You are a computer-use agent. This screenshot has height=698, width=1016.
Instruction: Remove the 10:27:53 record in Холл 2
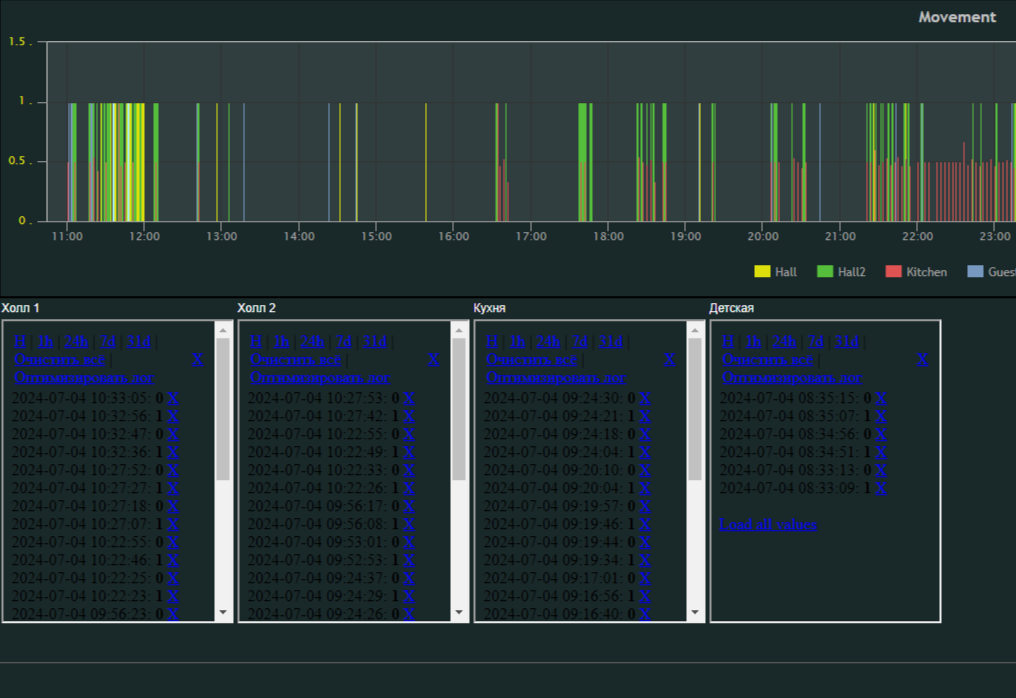tap(409, 398)
